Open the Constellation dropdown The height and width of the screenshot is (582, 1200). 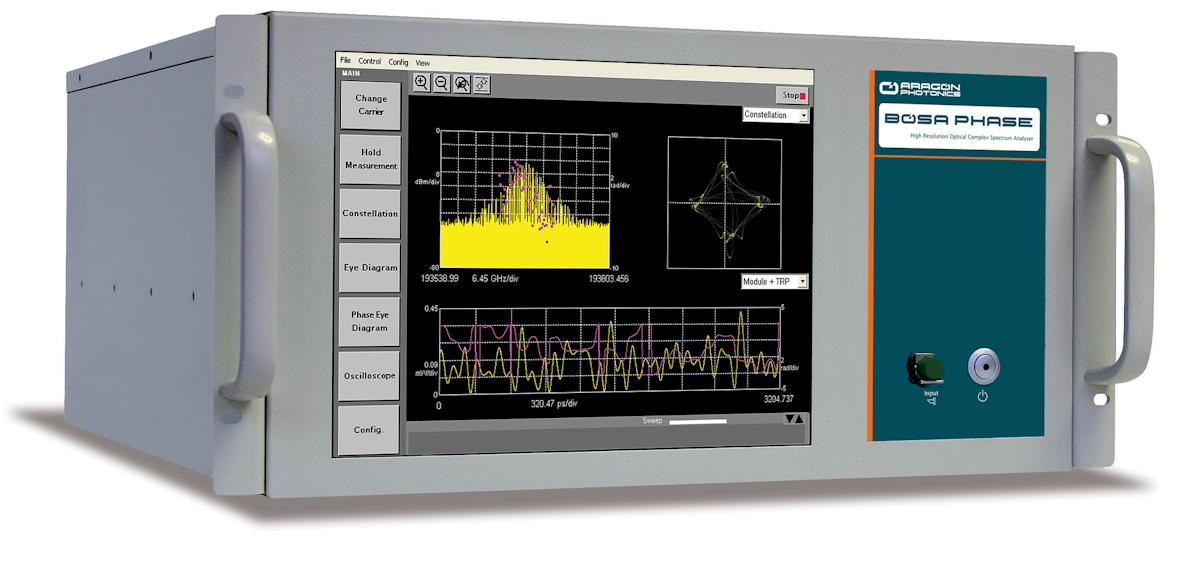775,115
